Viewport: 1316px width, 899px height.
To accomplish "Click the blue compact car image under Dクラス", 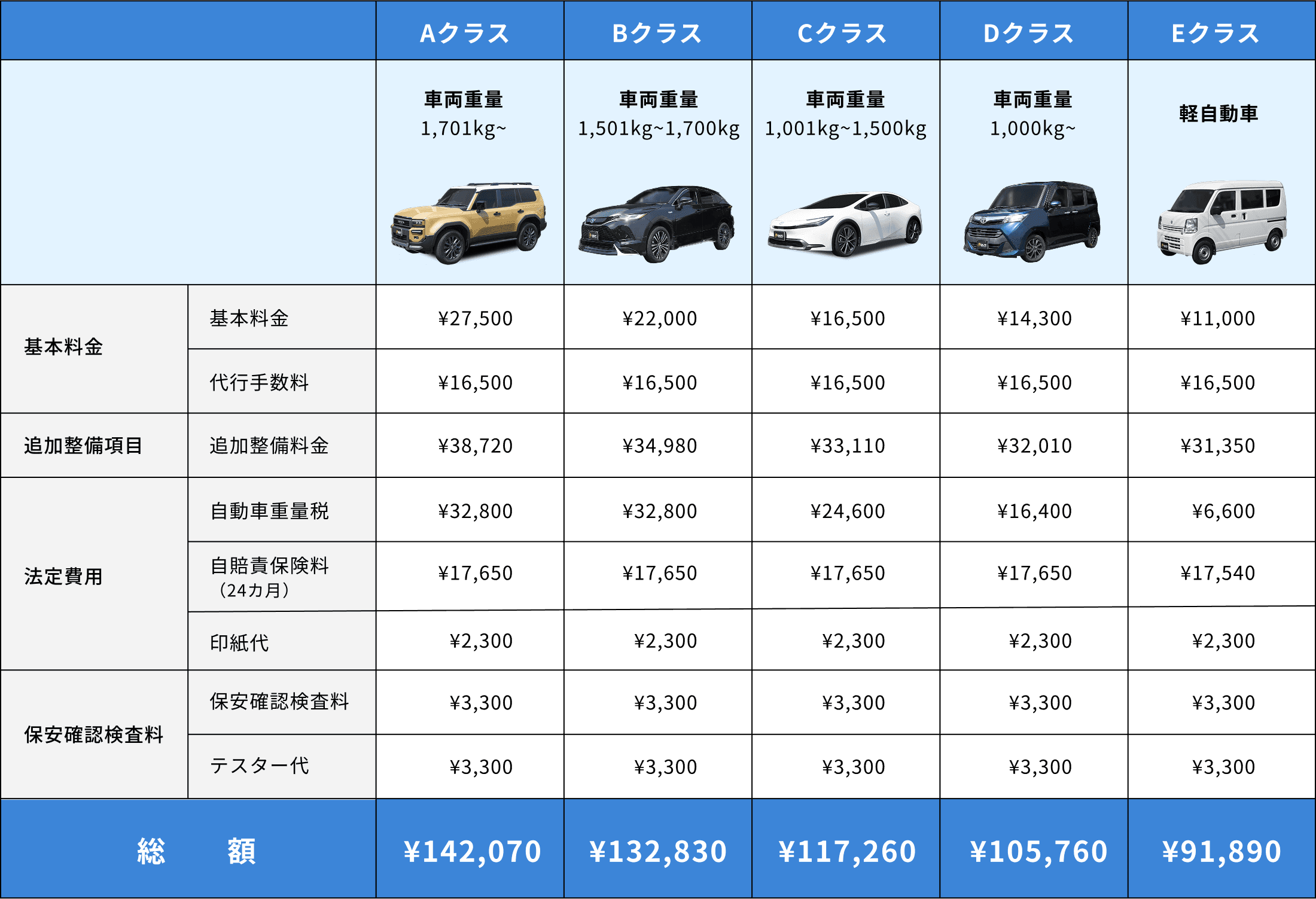I will coord(1032,222).
